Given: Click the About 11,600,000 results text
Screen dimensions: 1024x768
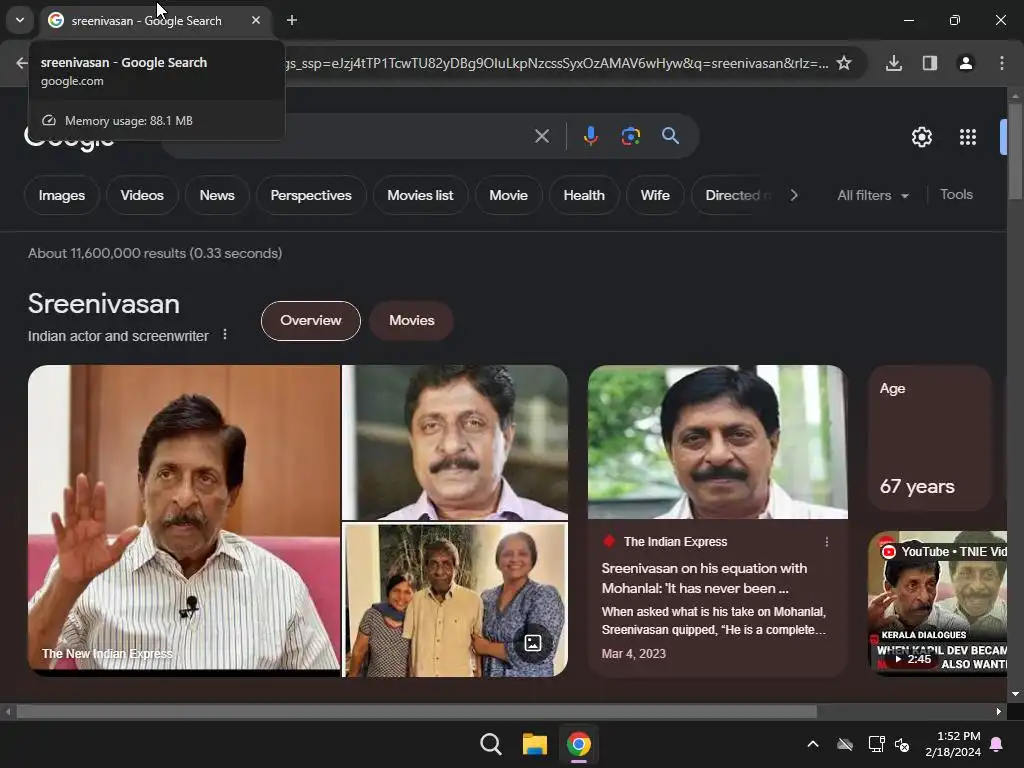Looking at the screenshot, I should pyautogui.click(x=155, y=253).
